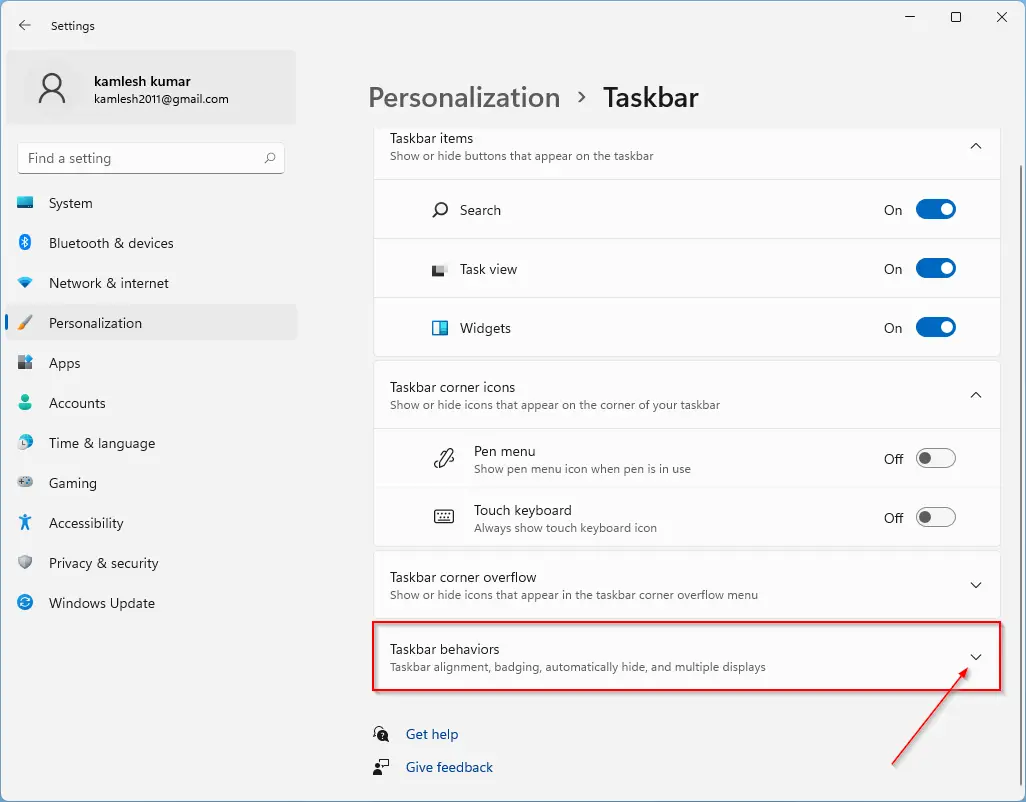
Task: Turn off the Task view toggle
Action: 935,268
